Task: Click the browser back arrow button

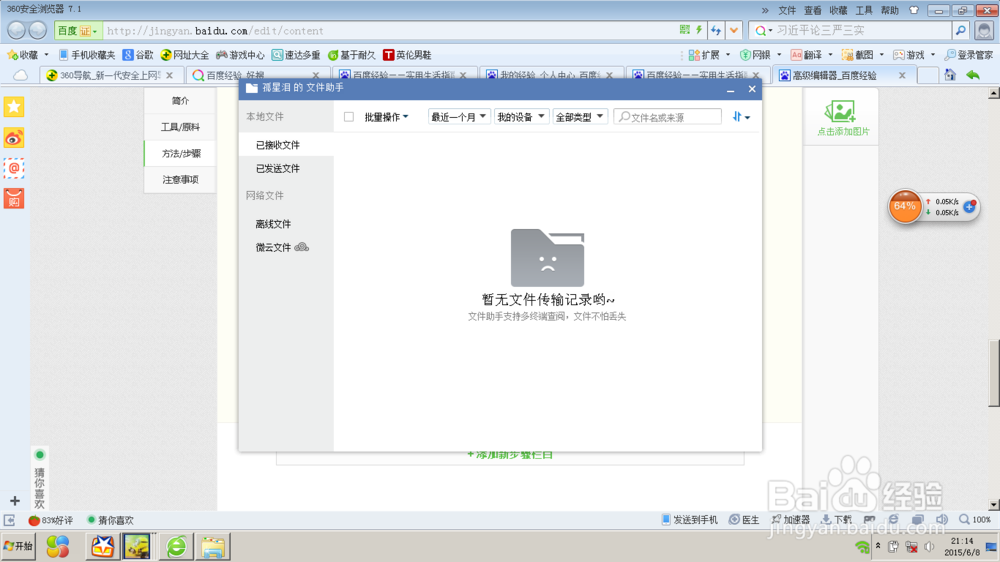Action: click(x=17, y=30)
